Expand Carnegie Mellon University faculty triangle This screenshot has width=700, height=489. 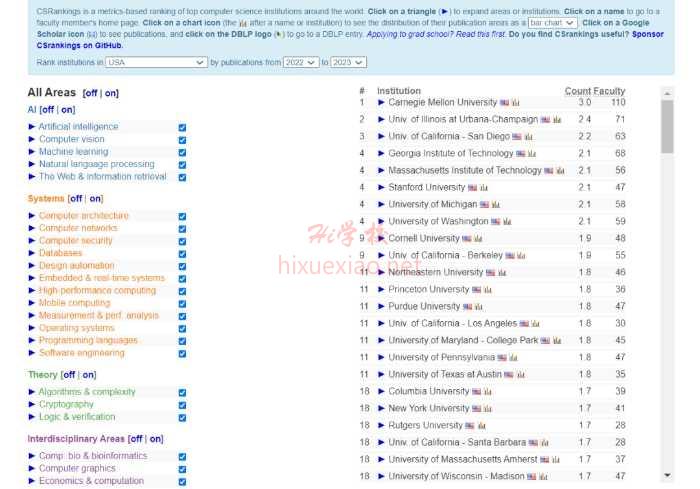(381, 102)
